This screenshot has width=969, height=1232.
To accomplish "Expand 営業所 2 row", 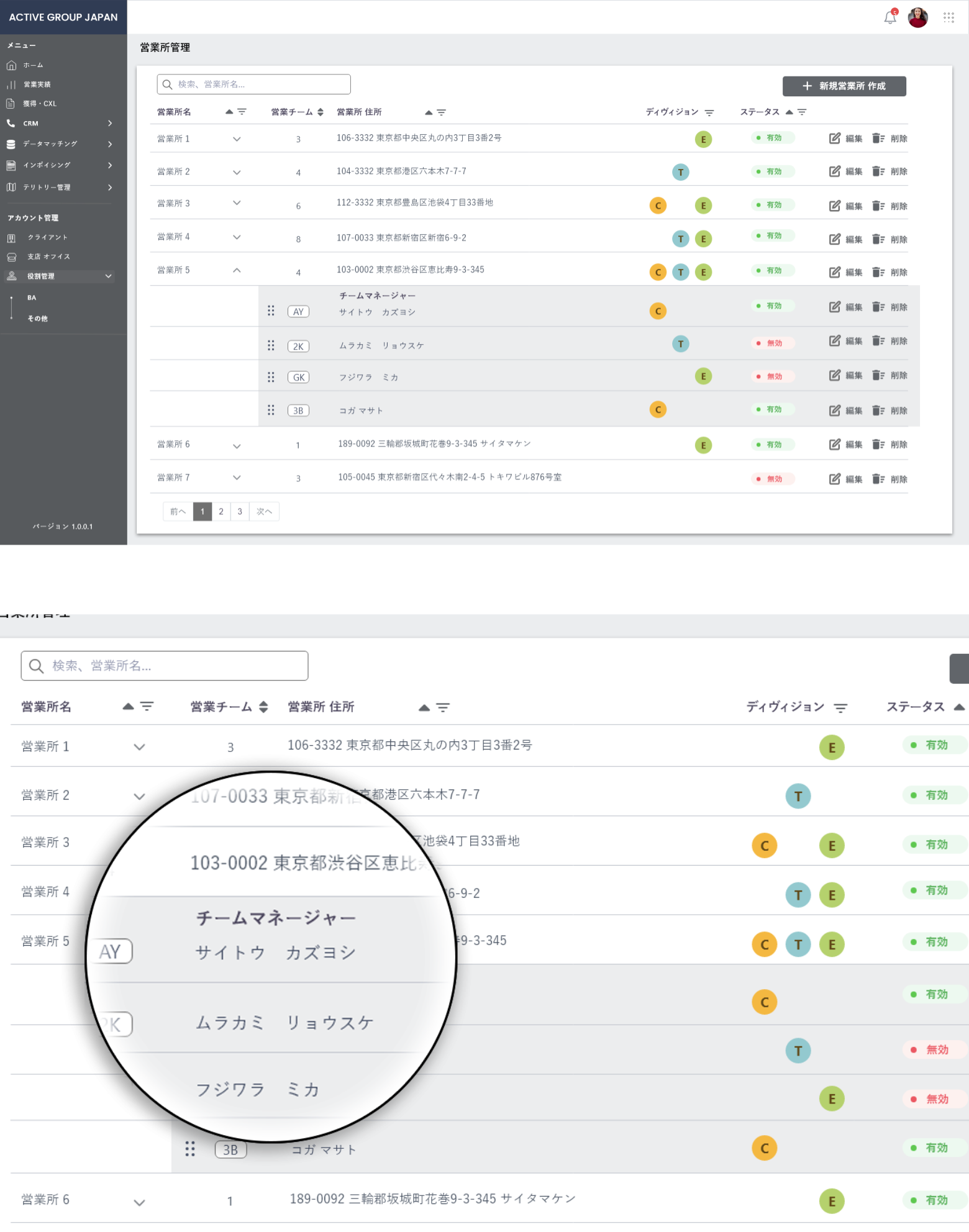I will coord(237,172).
